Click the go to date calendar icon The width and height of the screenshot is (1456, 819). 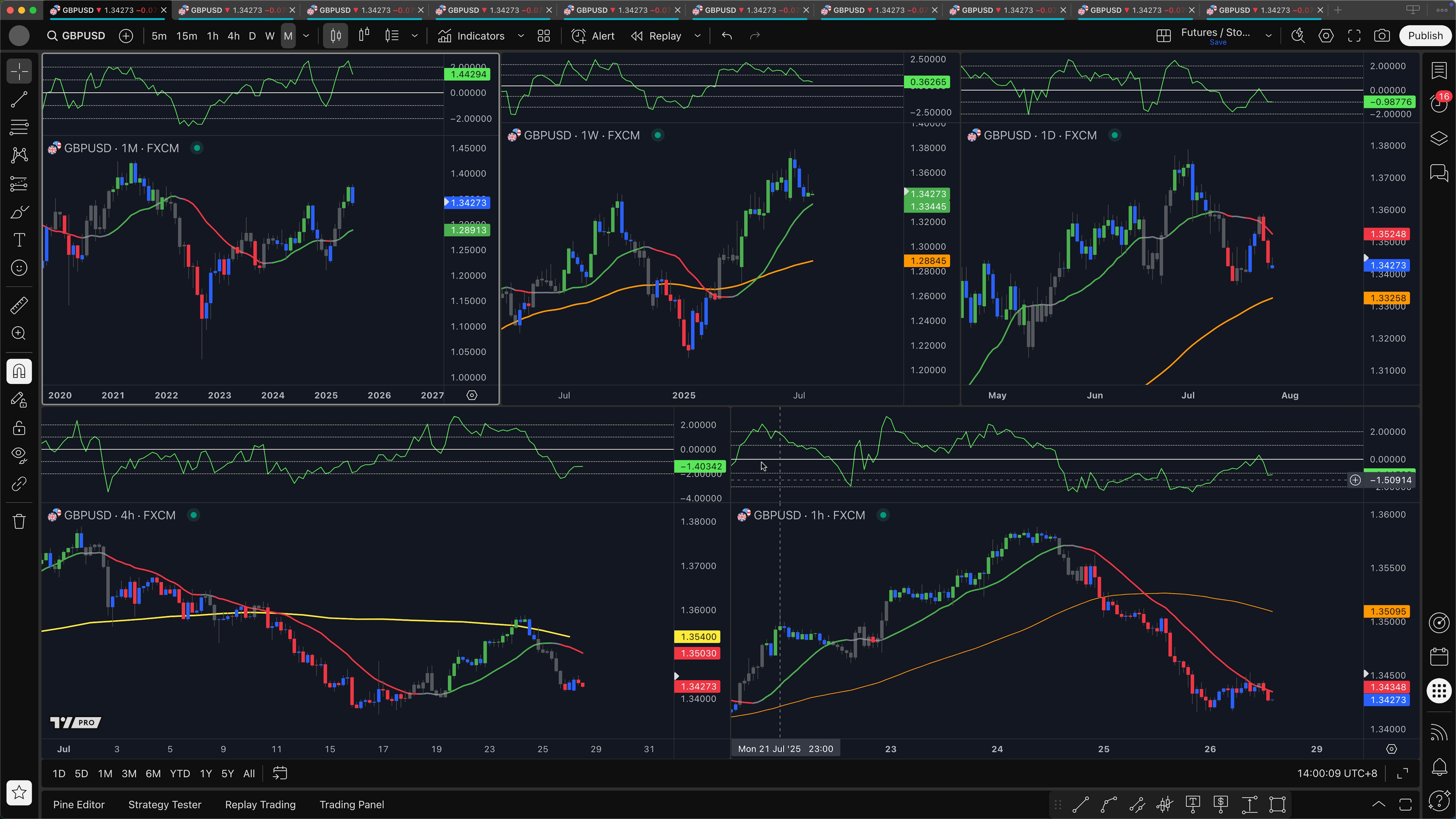[280, 773]
